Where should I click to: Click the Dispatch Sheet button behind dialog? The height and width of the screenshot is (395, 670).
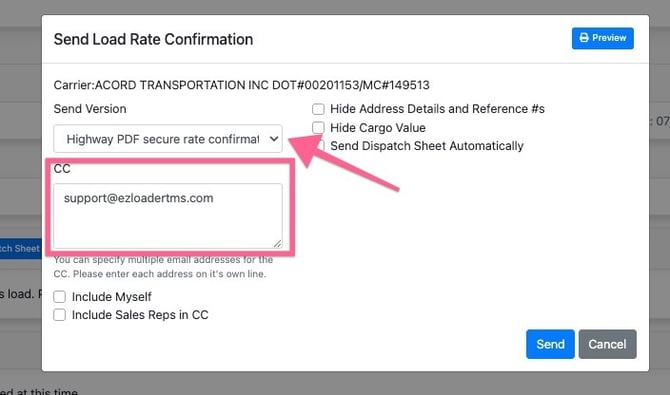click(21, 248)
